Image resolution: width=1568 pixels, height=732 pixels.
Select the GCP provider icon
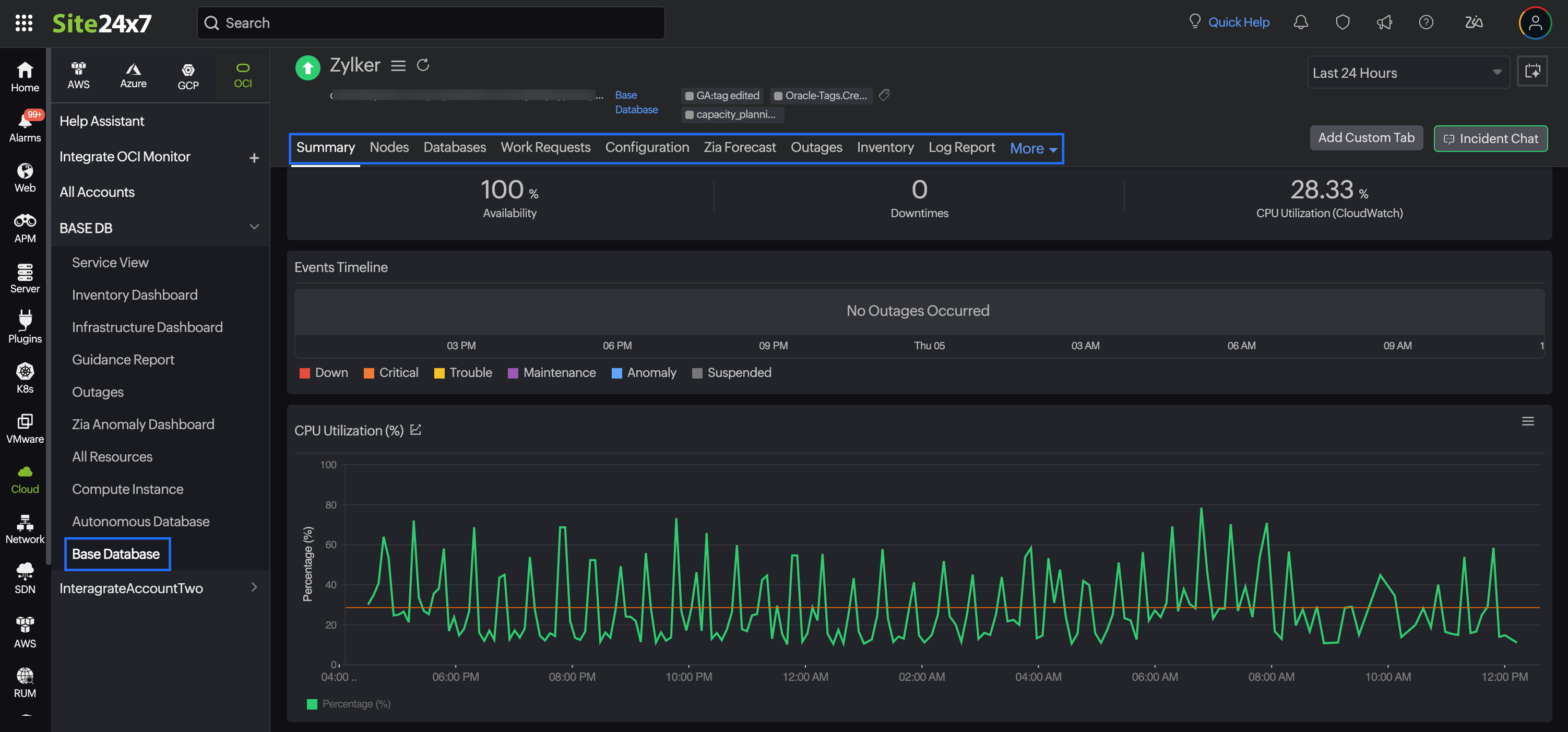pos(188,74)
